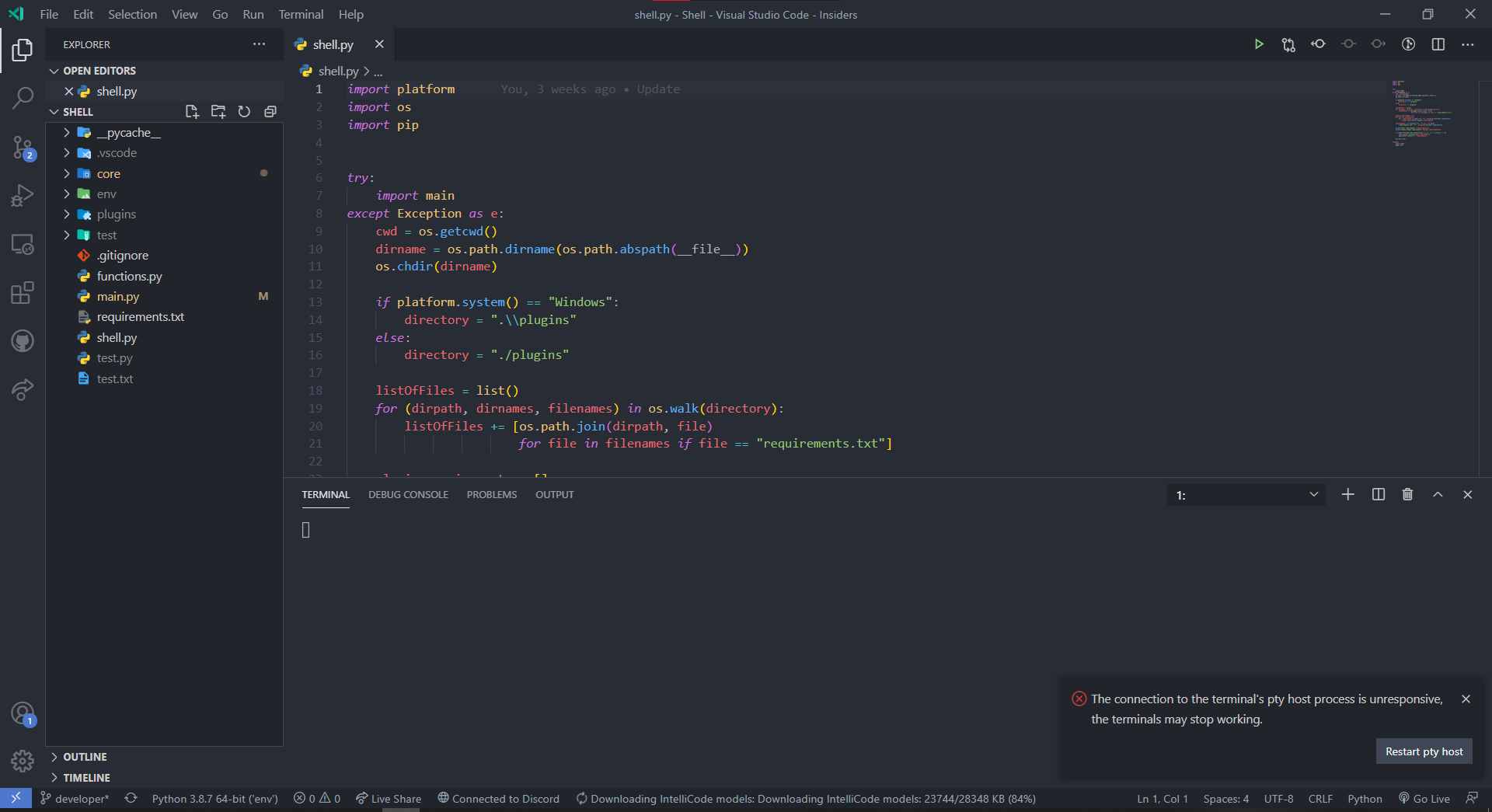Switch to the PROBLEMS tab
Image resolution: width=1492 pixels, height=812 pixels.
pyautogui.click(x=491, y=494)
